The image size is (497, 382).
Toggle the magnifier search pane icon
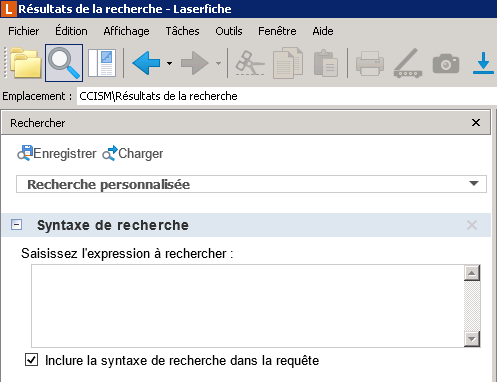64,63
